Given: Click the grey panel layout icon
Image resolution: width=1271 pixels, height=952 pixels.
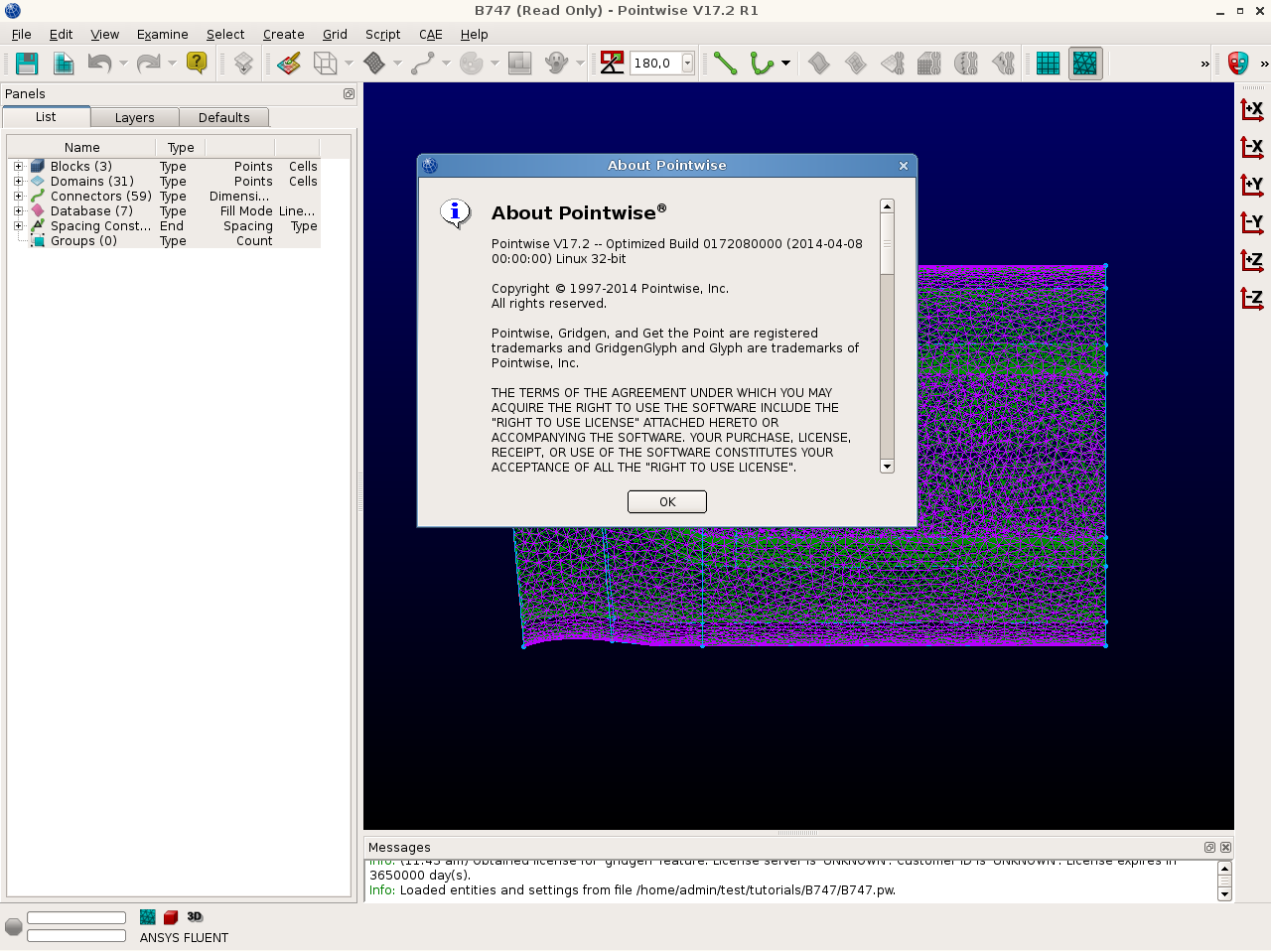Looking at the screenshot, I should pos(519,64).
